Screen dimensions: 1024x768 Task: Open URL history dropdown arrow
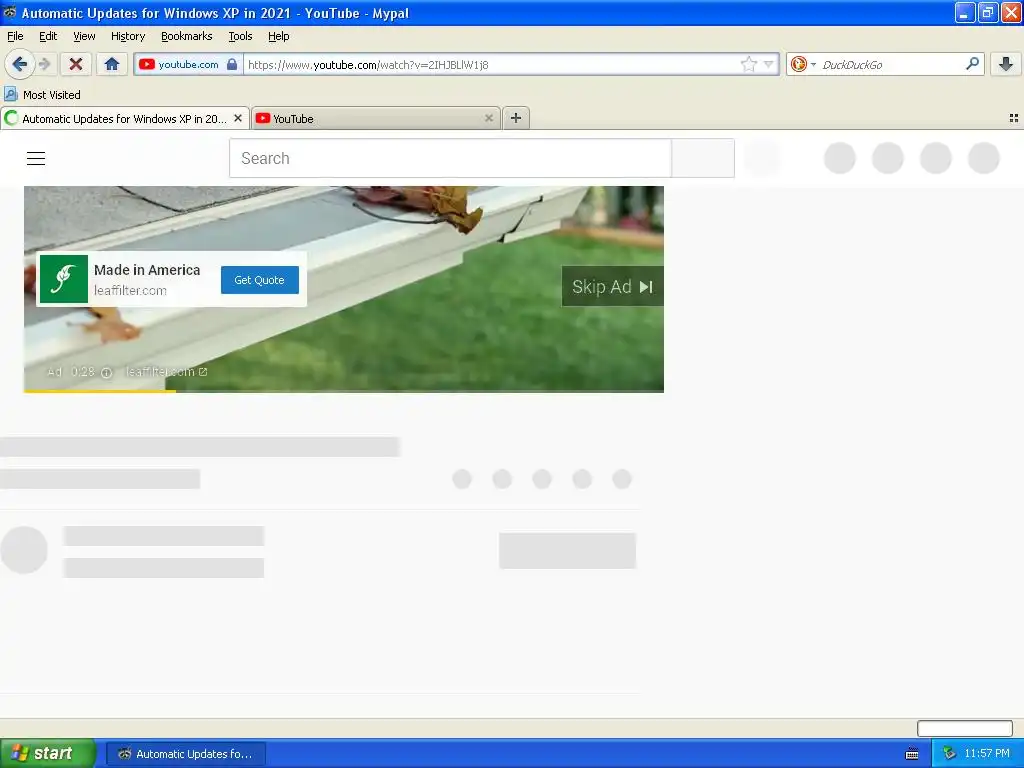click(x=769, y=64)
